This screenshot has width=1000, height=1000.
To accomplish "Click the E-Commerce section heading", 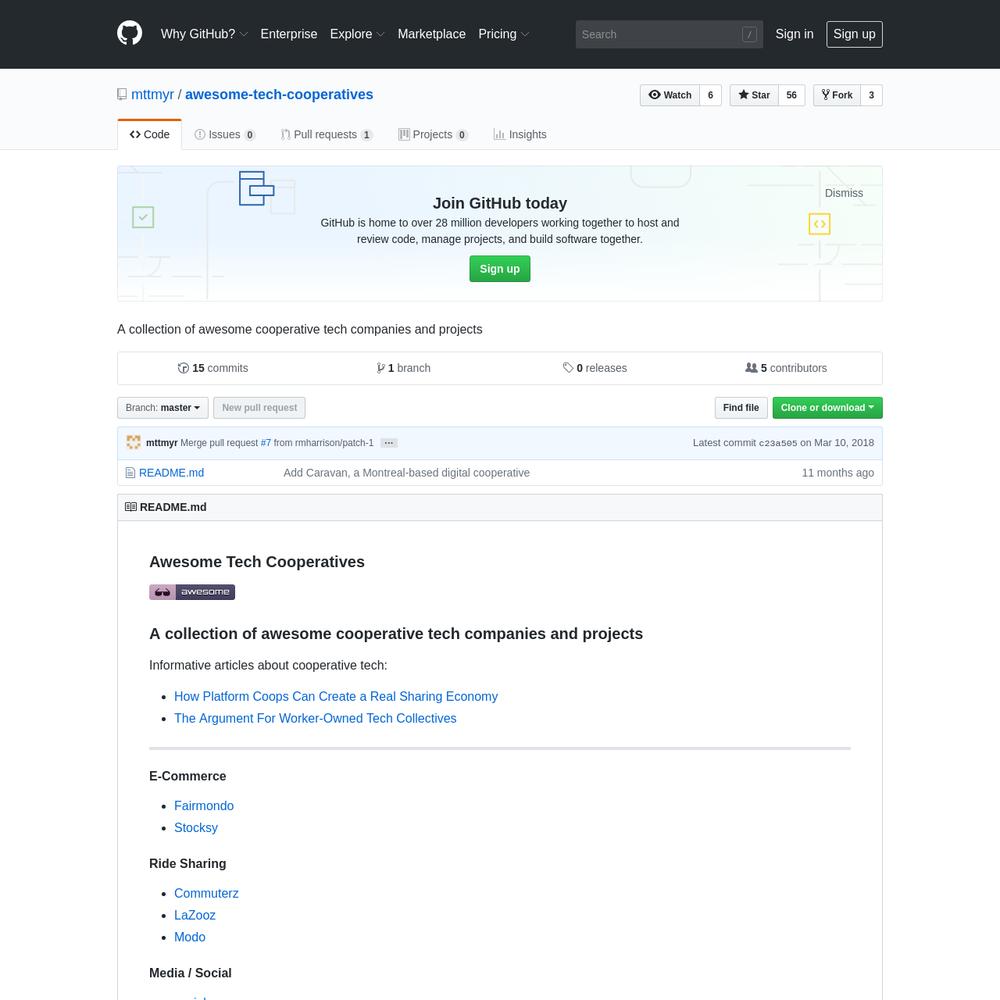I will tap(188, 776).
